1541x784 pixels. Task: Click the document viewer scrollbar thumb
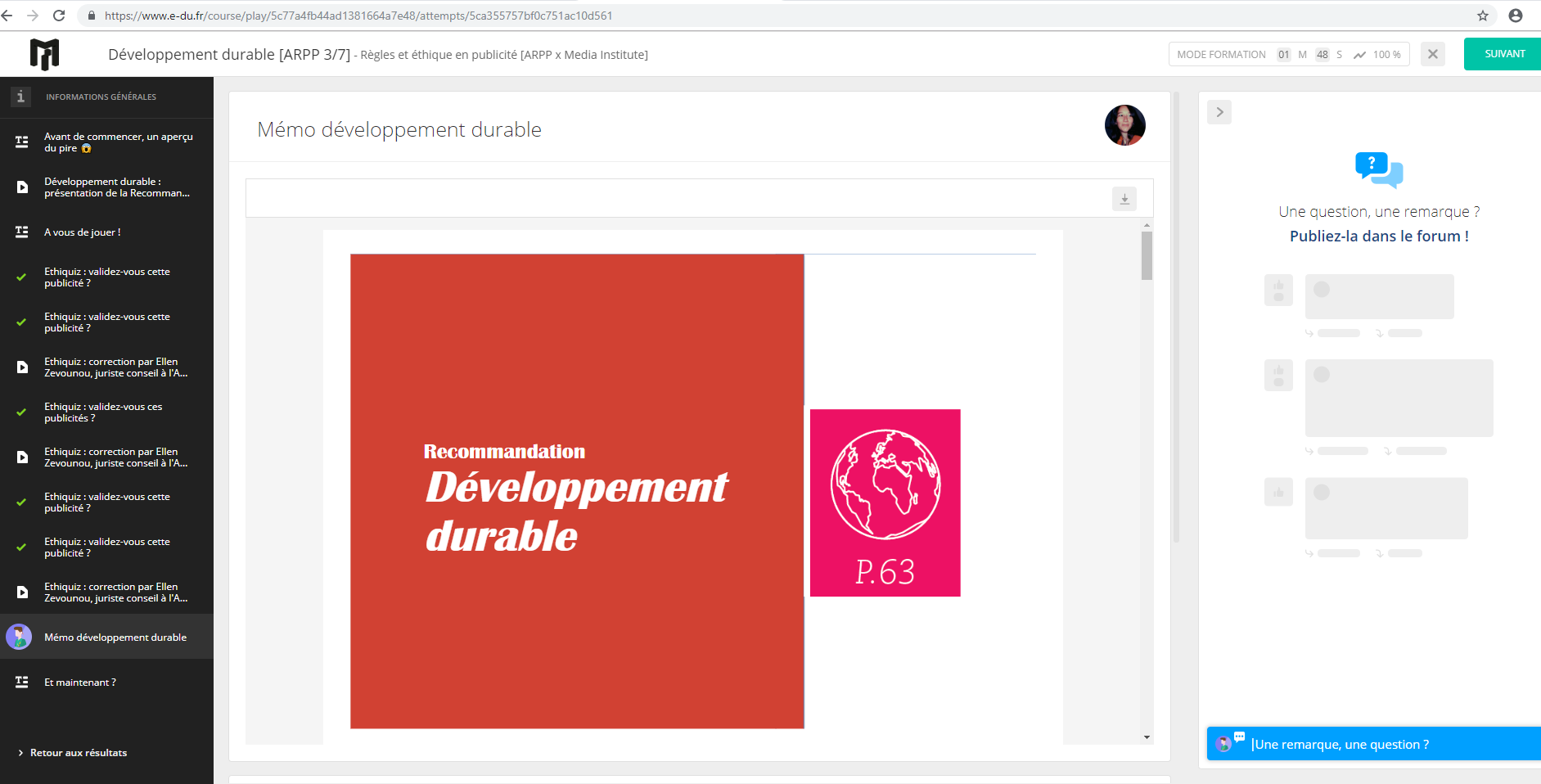[1147, 255]
